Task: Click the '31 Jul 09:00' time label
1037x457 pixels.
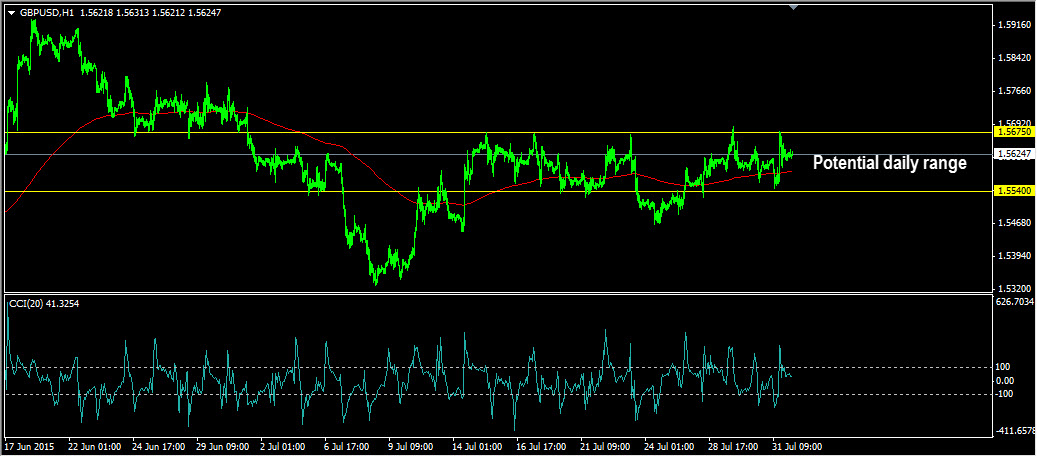Action: tap(798, 446)
